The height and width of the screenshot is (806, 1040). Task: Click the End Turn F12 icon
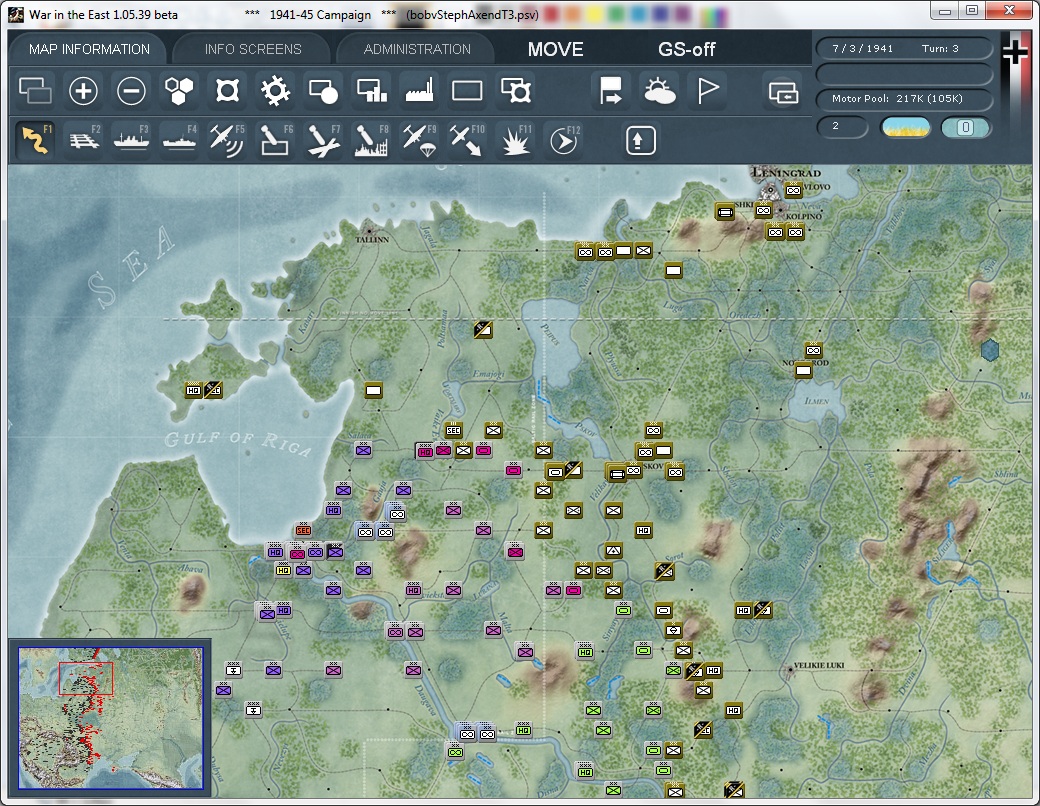point(564,140)
